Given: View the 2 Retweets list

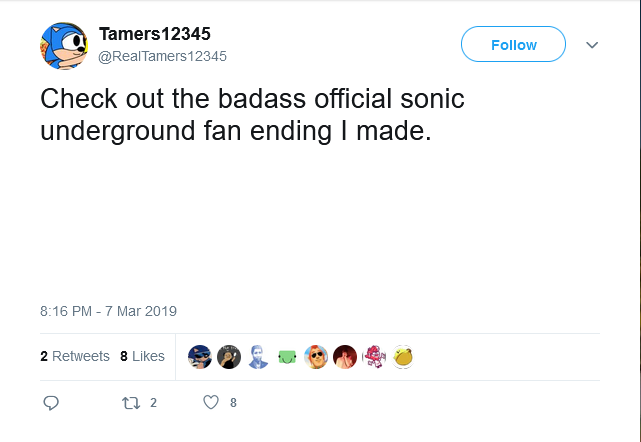Looking at the screenshot, I should coord(75,356).
